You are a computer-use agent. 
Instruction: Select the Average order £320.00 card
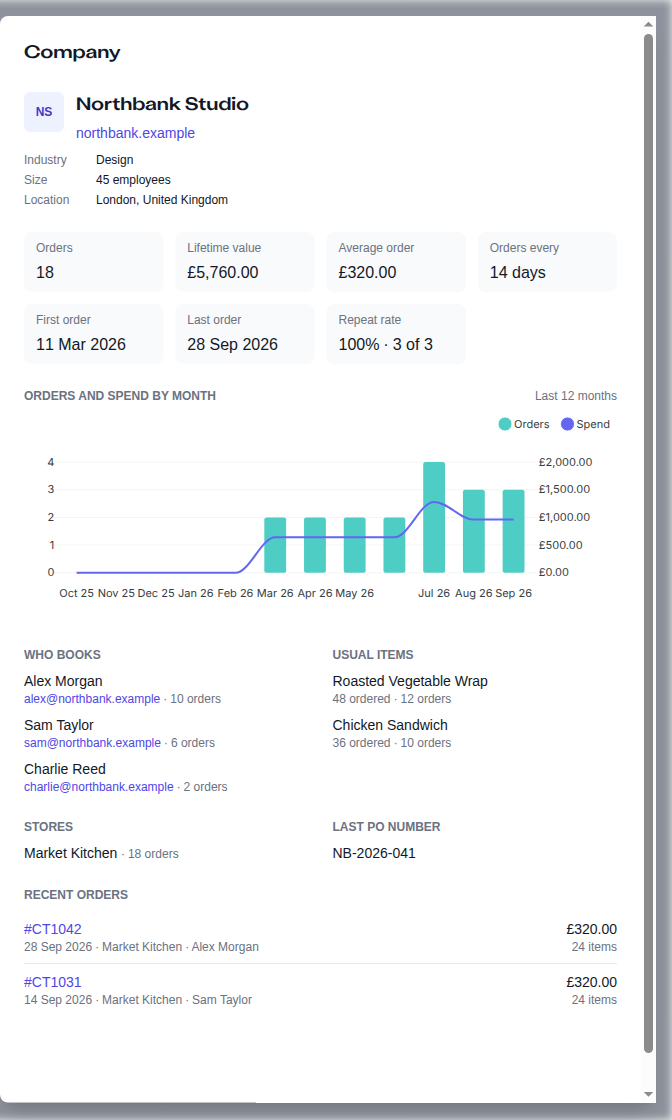point(396,261)
